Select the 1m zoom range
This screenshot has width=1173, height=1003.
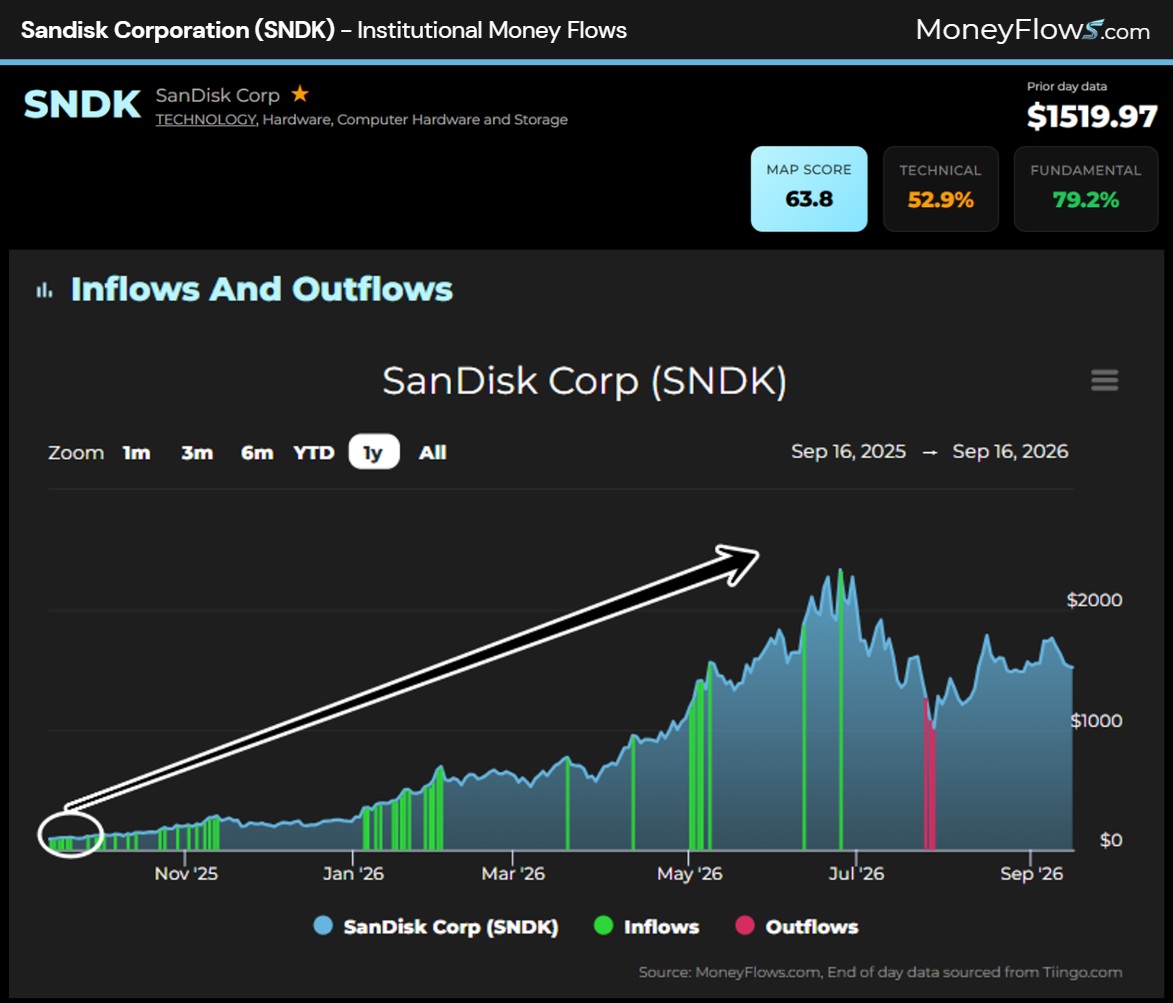pos(136,453)
